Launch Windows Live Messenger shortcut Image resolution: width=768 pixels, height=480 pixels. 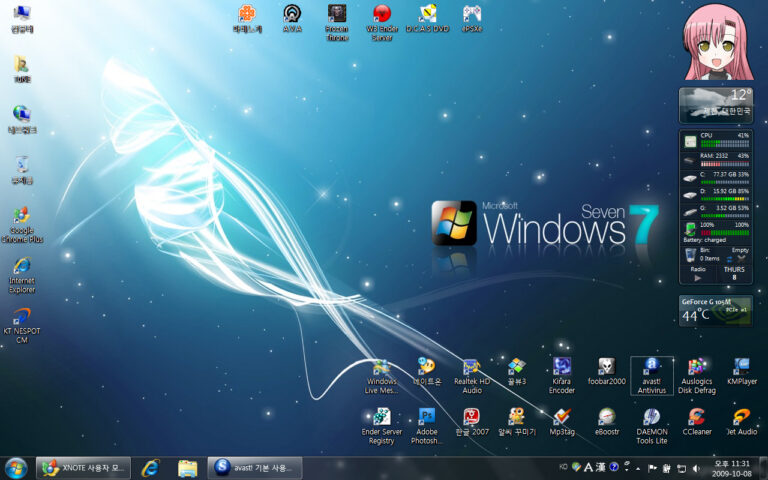click(x=382, y=376)
